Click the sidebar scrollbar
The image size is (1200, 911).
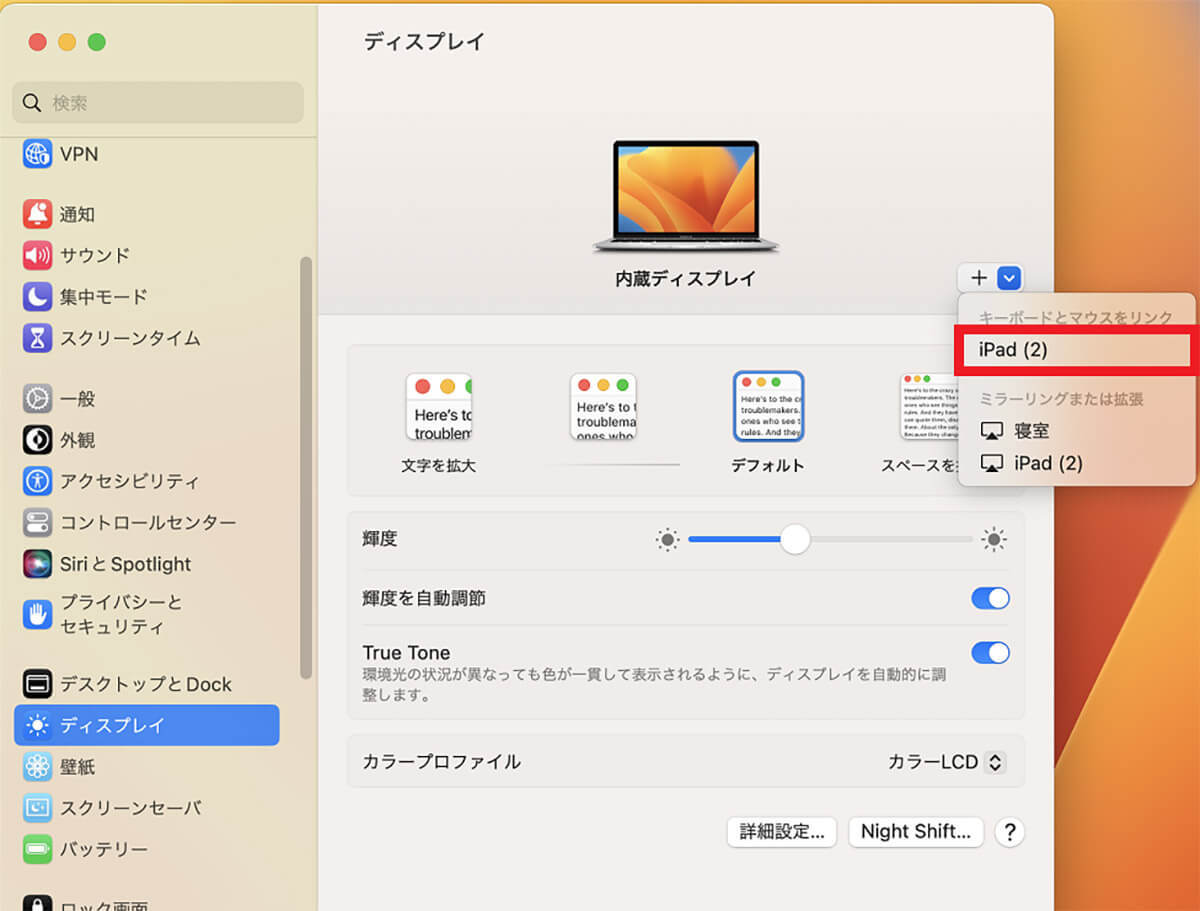point(306,468)
